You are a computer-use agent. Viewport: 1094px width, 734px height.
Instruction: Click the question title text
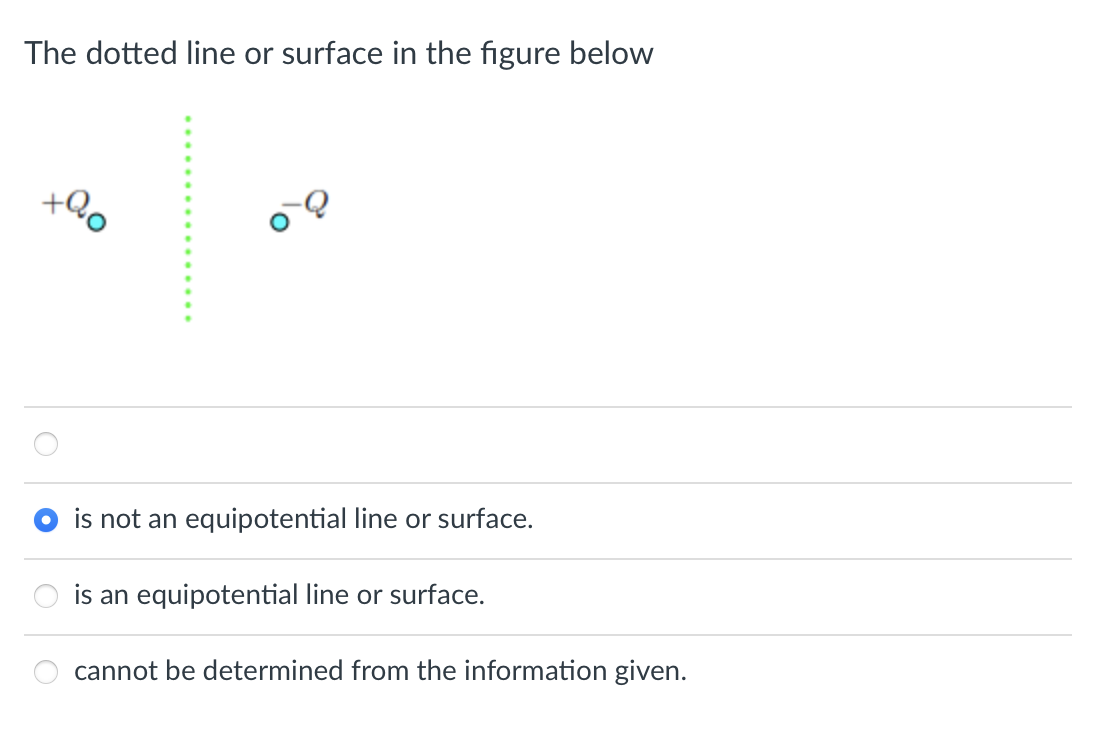(x=339, y=53)
